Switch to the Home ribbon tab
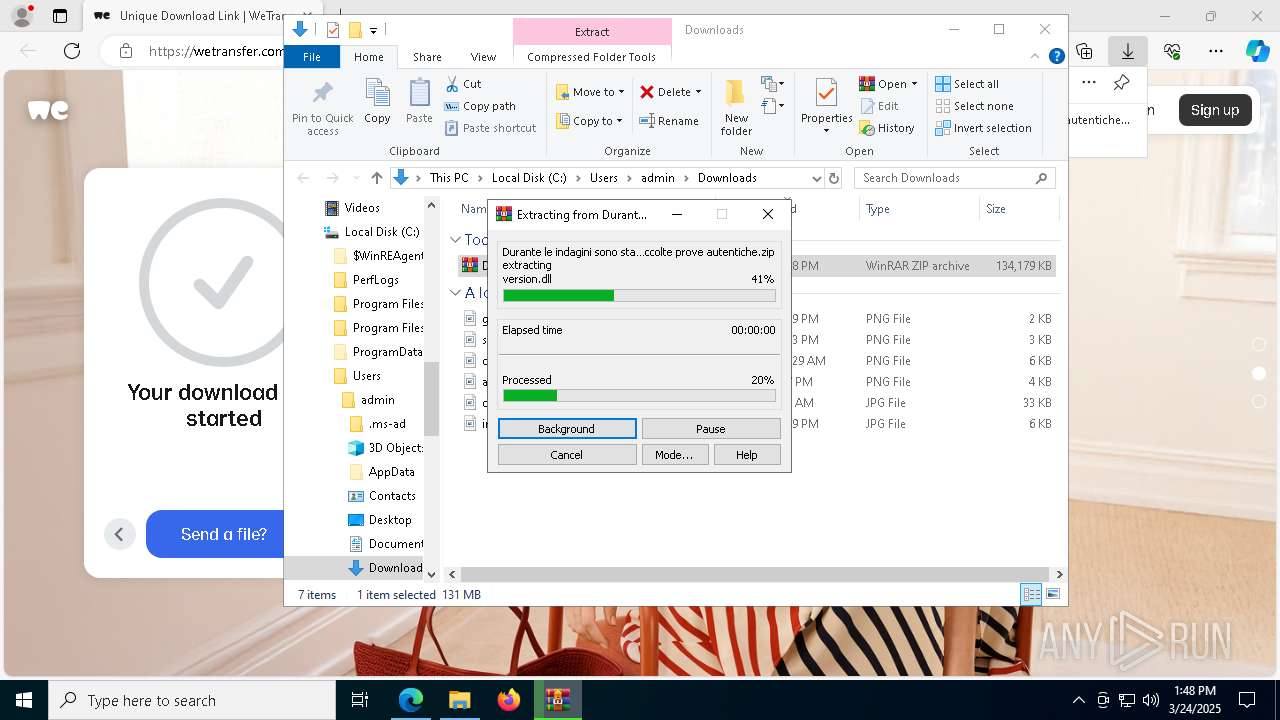 point(369,57)
